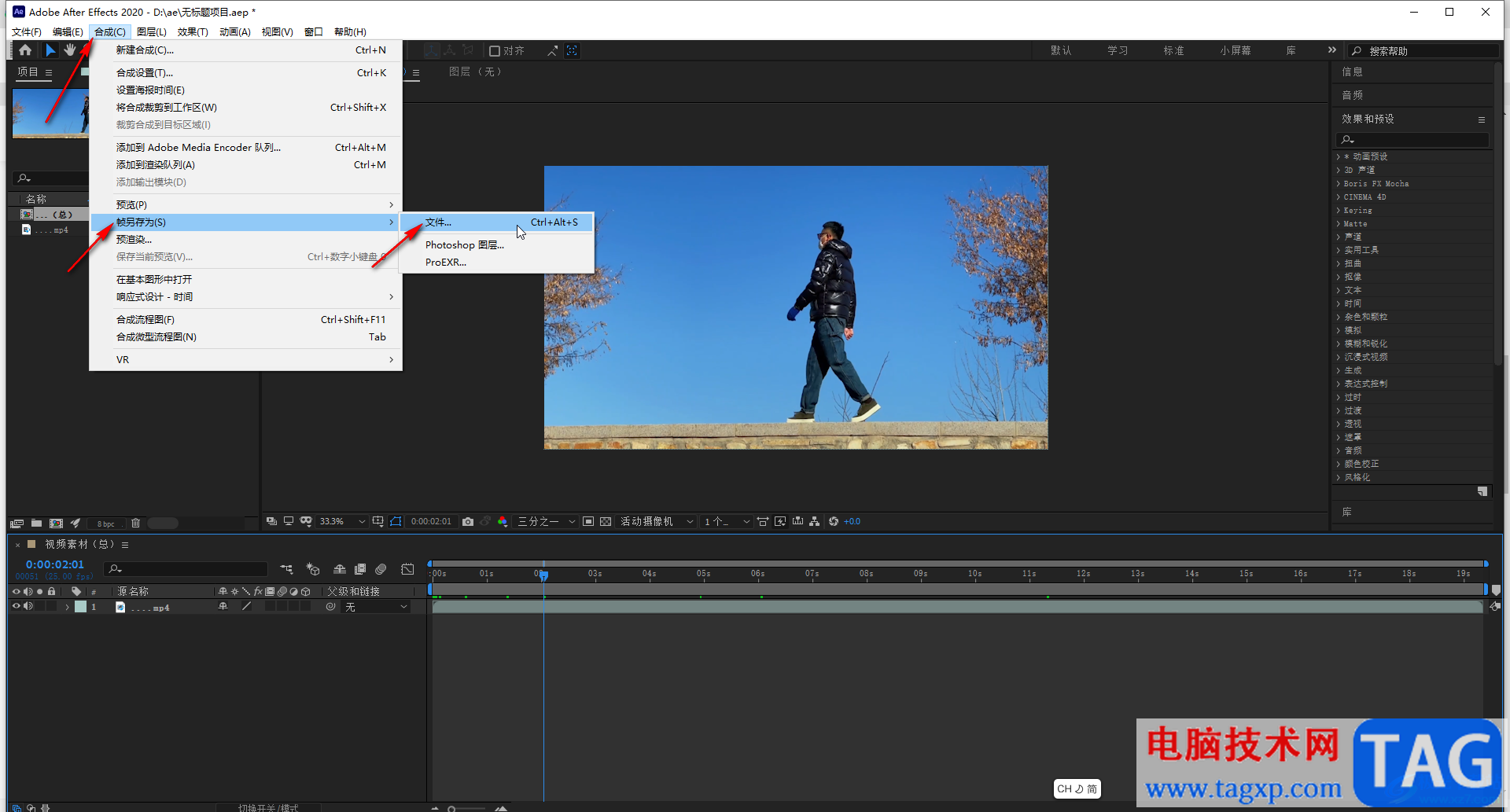Switch to the 默认 workspace
Image resolution: width=1510 pixels, height=812 pixels.
tap(1061, 50)
